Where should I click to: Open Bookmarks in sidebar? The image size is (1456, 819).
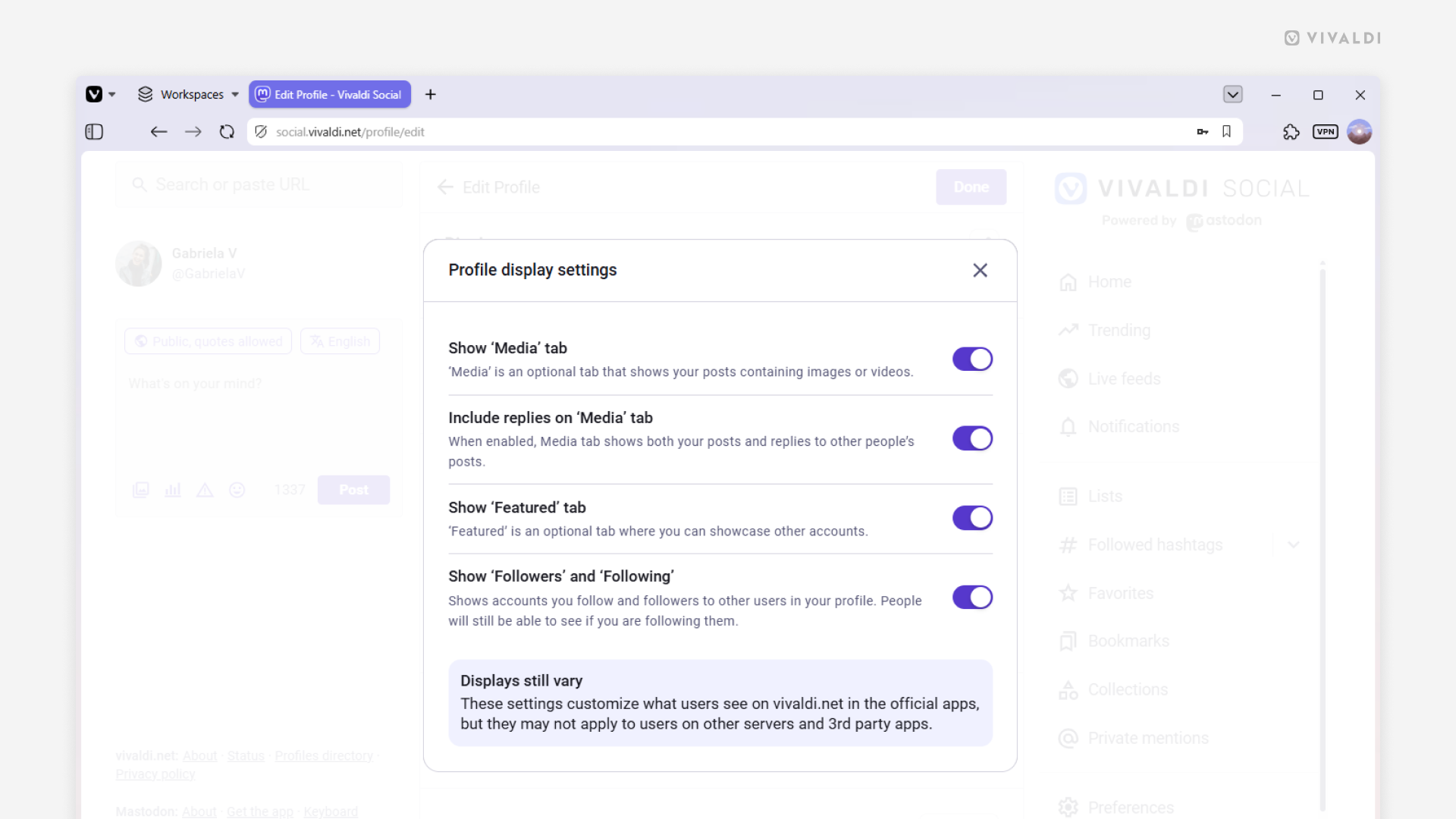[x=1114, y=642]
